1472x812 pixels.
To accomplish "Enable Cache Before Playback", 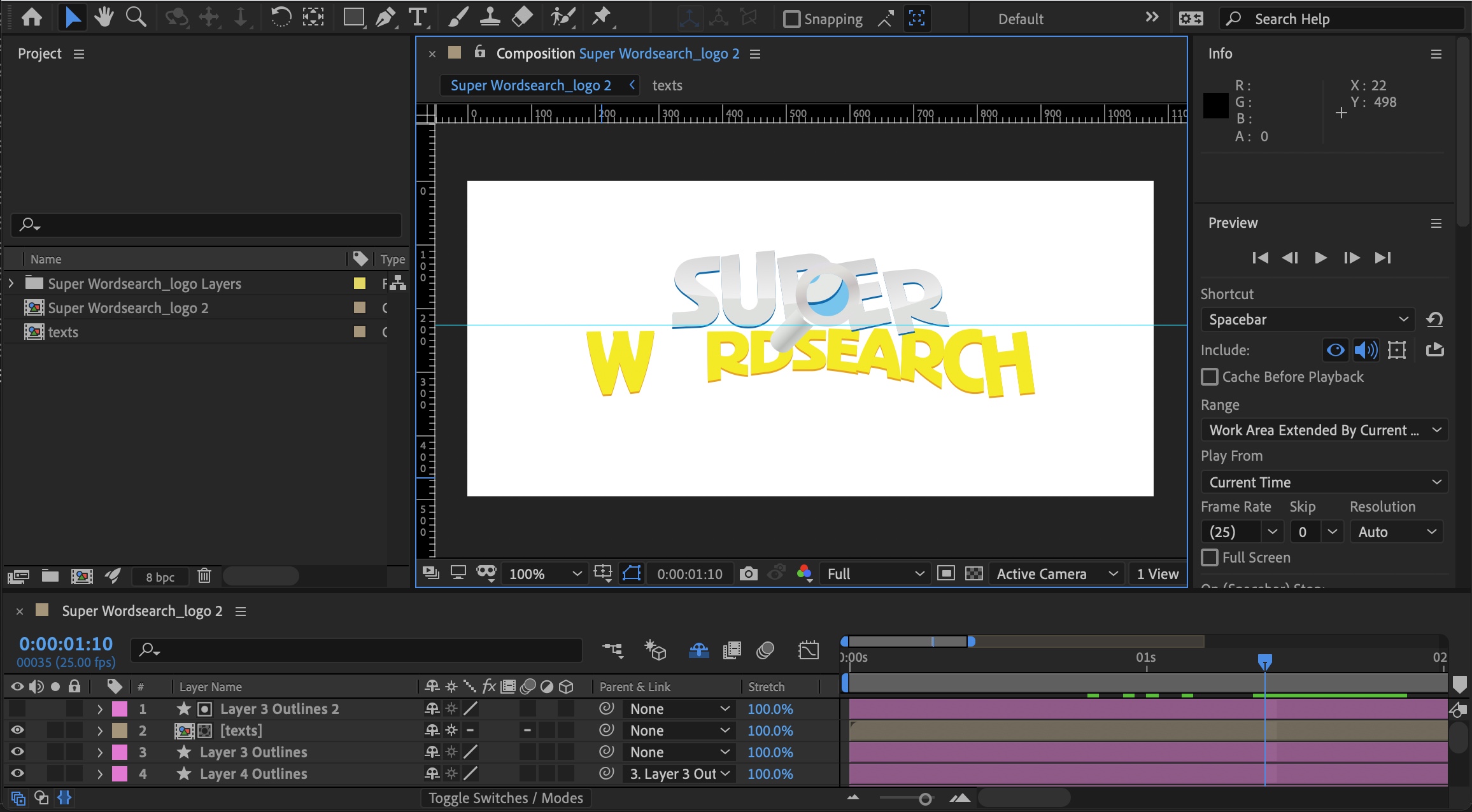I will pos(1210,377).
